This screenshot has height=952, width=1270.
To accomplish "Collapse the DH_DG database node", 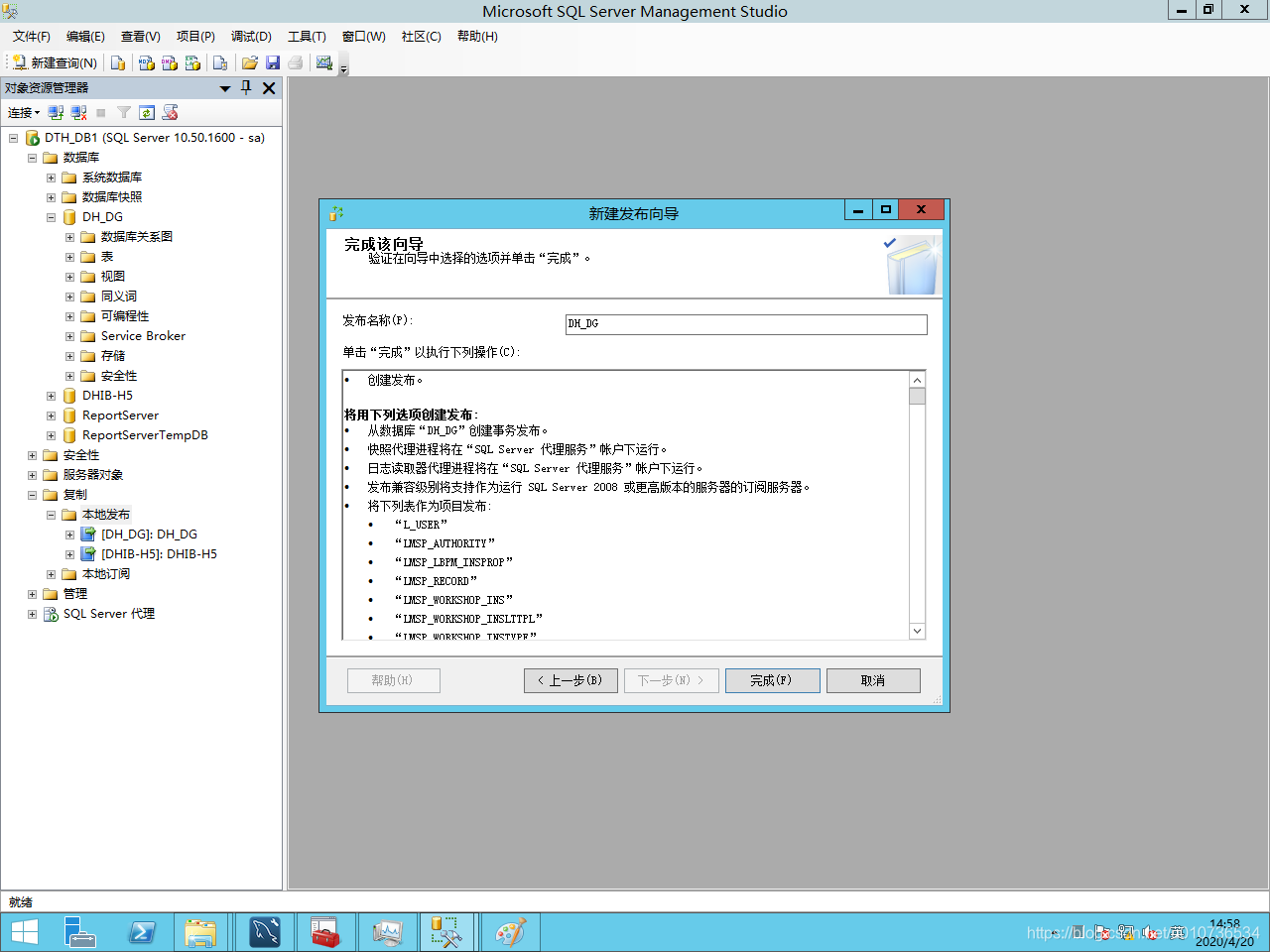I will [51, 217].
